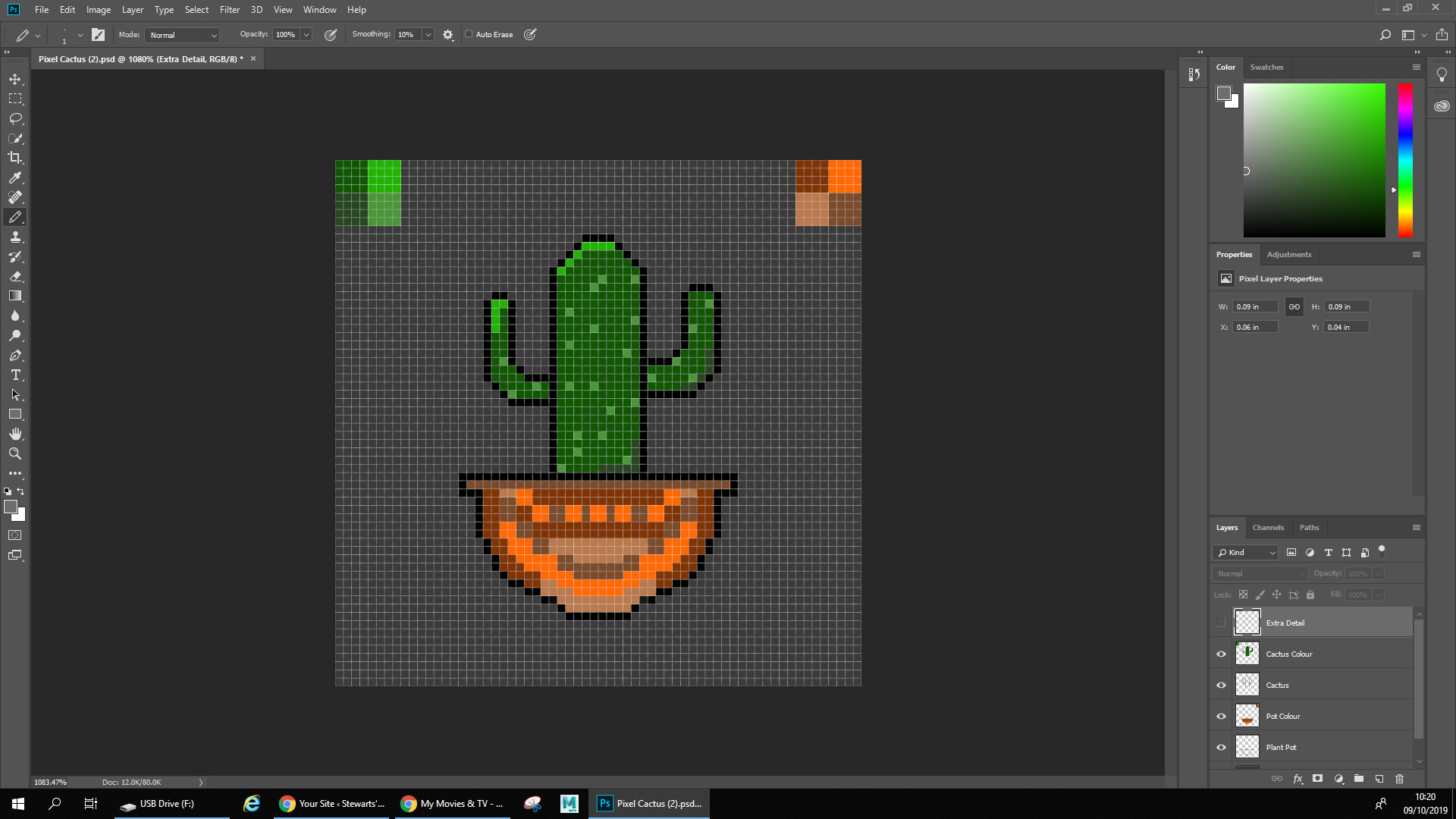Select the Crop tool

[15, 158]
